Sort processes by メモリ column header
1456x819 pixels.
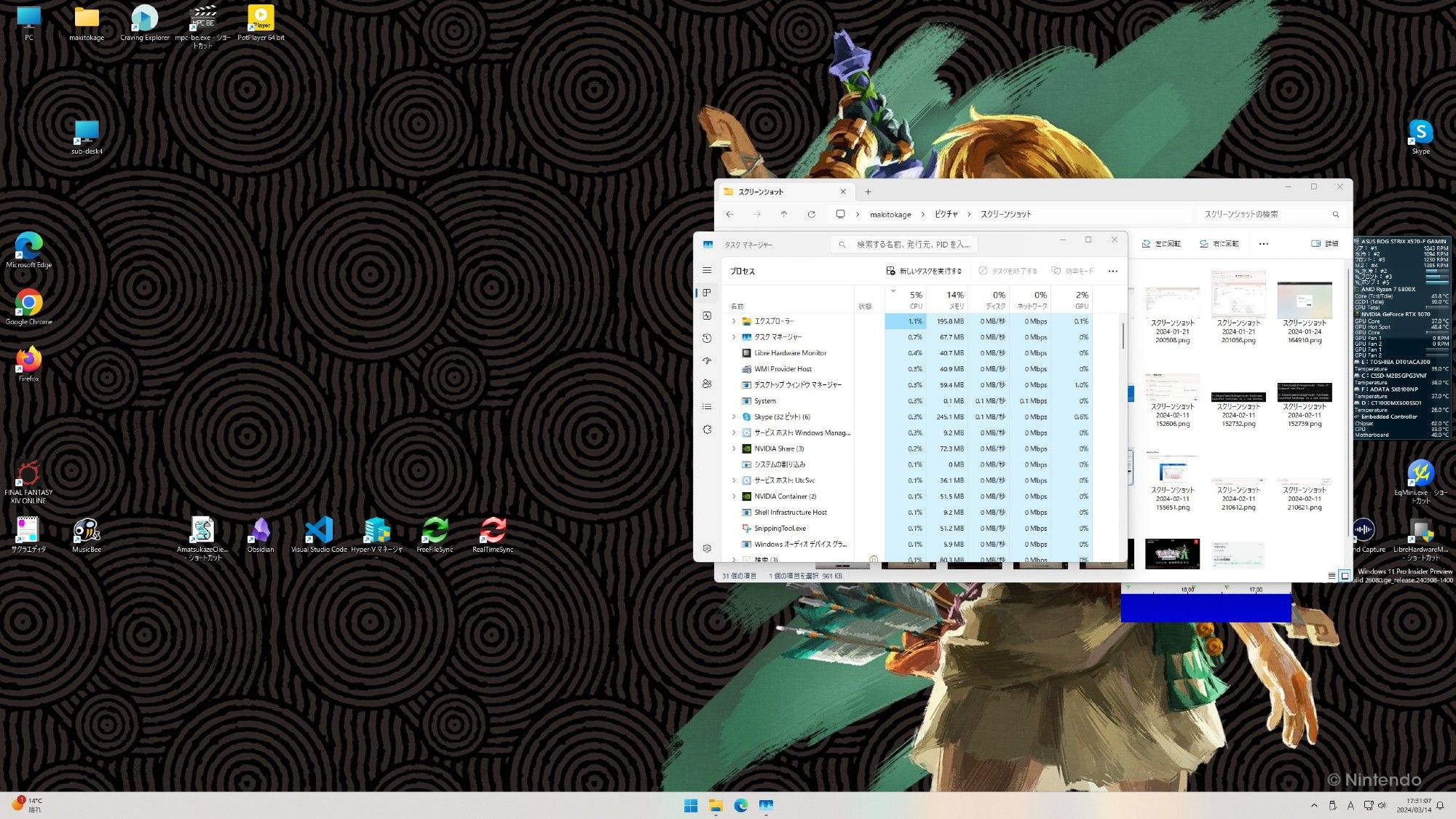pos(946,300)
